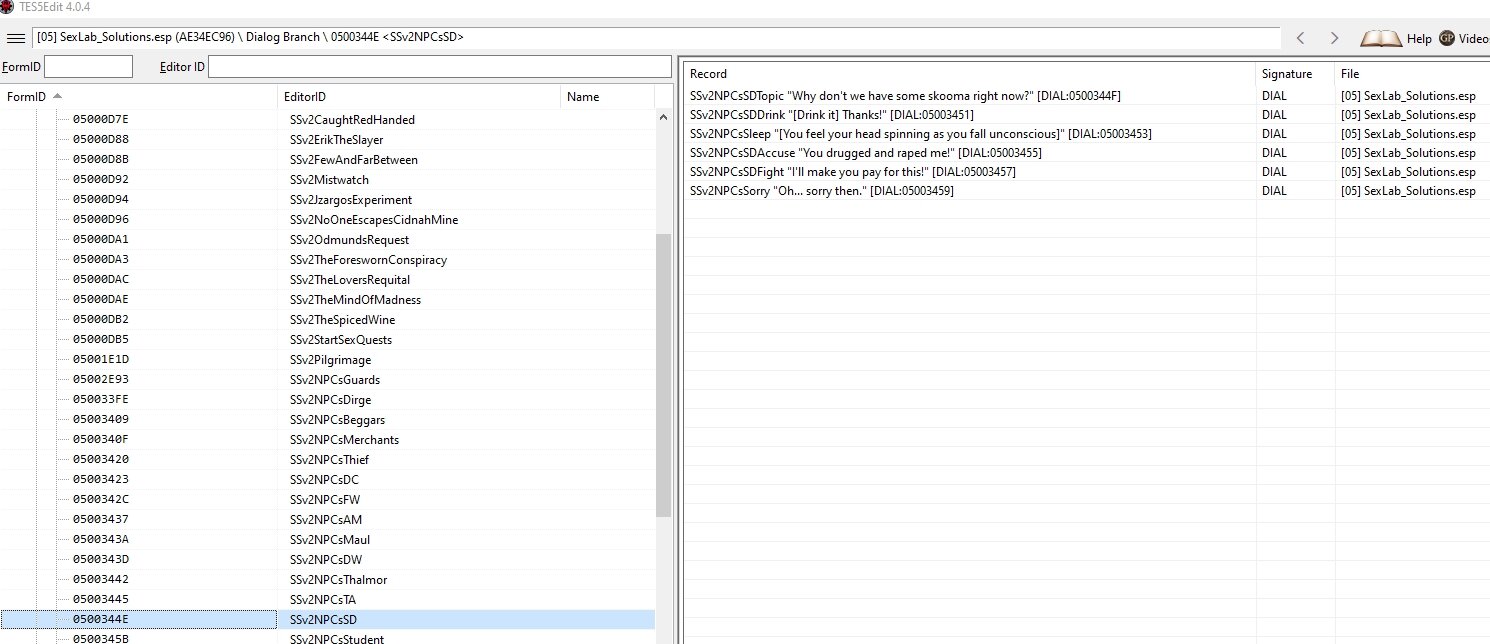This screenshot has height=644, width=1490.
Task: Toggle sort order on the FormID column
Action: click(30, 97)
